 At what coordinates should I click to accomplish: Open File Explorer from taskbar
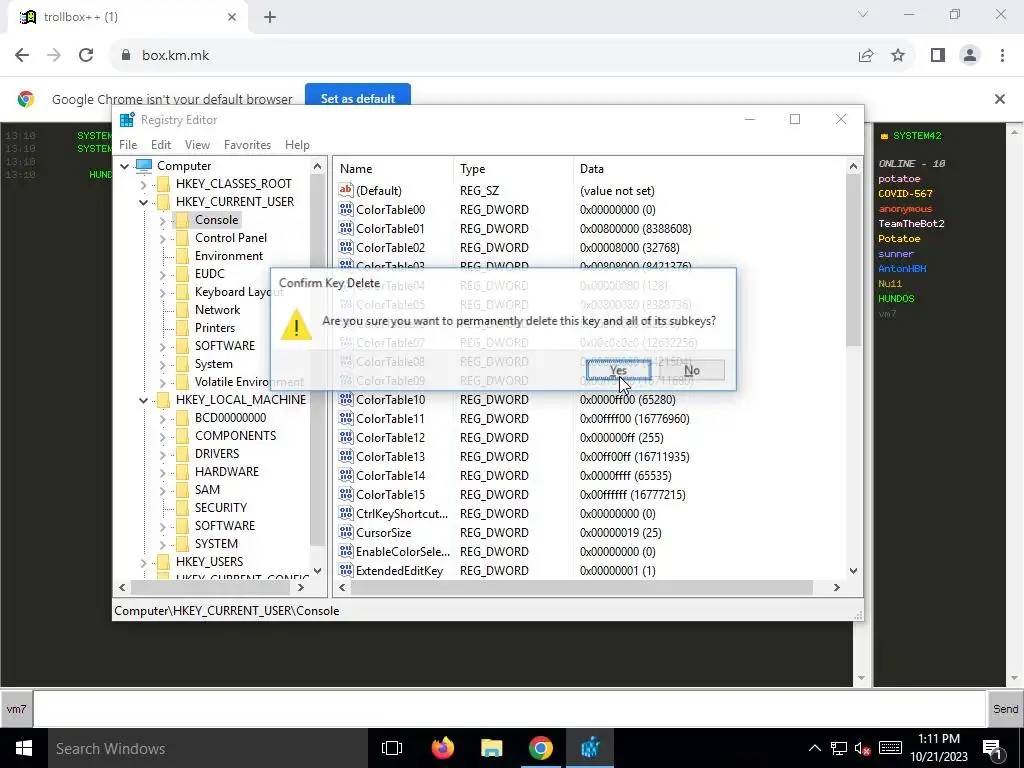[492, 748]
